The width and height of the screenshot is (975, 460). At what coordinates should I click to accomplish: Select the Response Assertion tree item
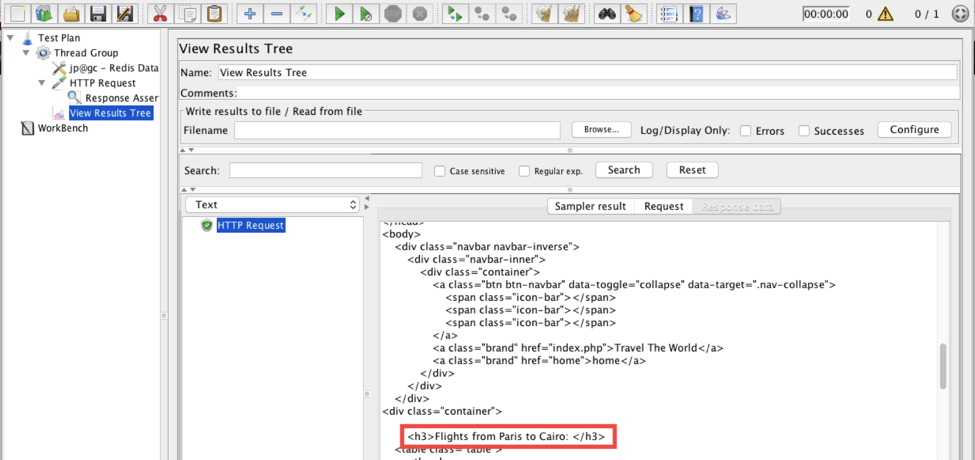[122, 98]
